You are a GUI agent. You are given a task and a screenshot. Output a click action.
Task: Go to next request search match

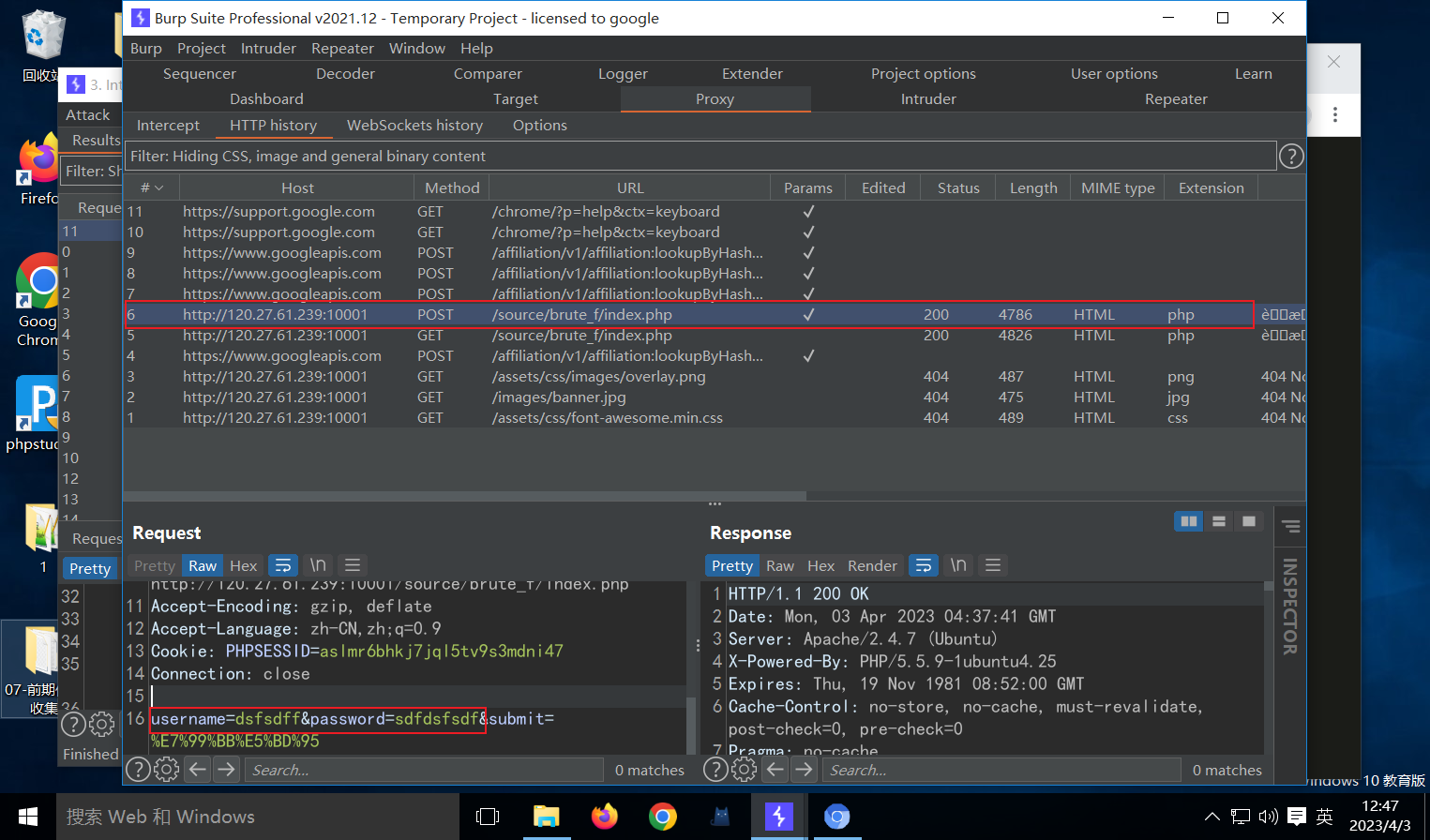tap(226, 770)
